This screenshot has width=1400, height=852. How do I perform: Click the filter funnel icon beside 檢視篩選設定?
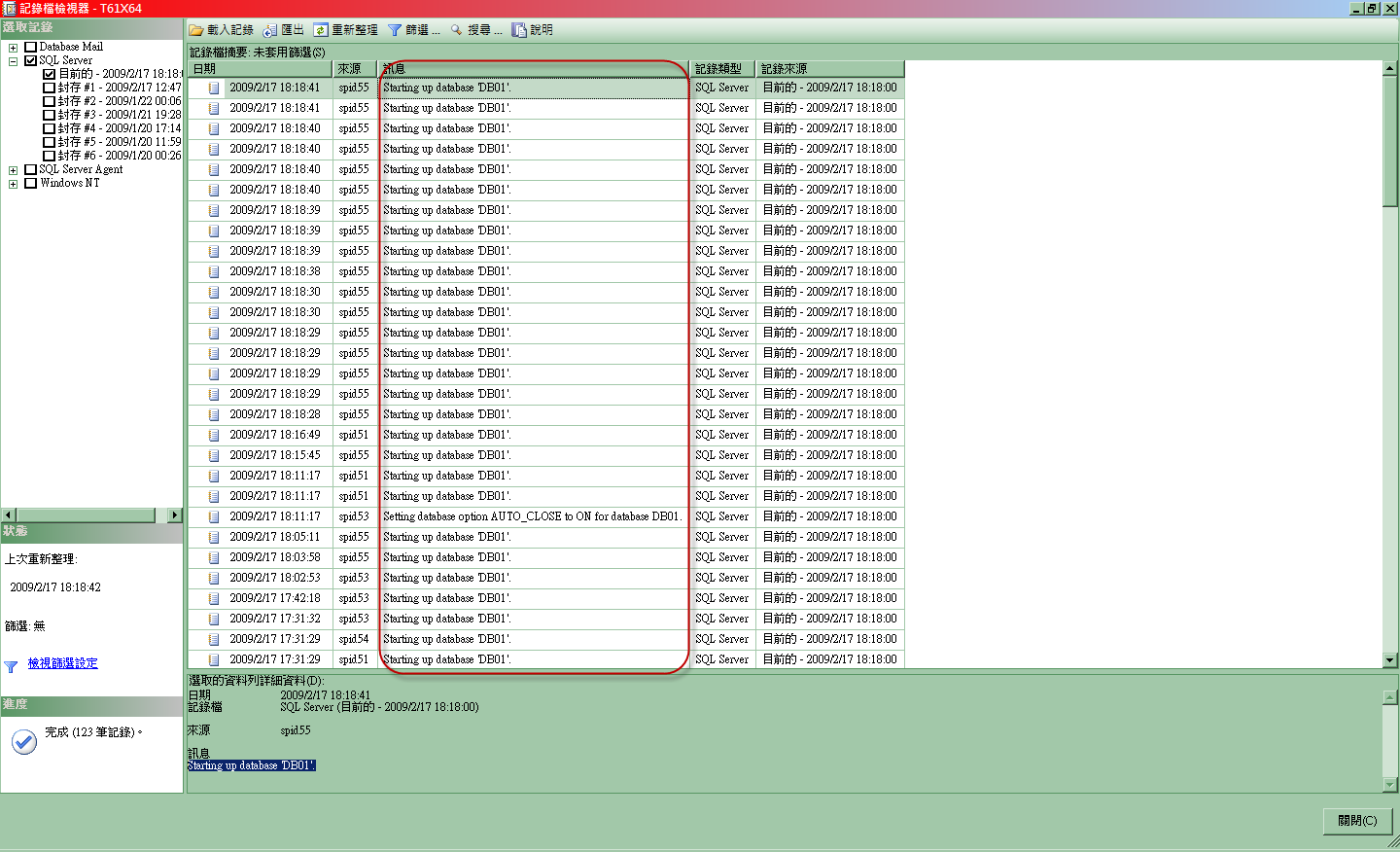[x=12, y=663]
